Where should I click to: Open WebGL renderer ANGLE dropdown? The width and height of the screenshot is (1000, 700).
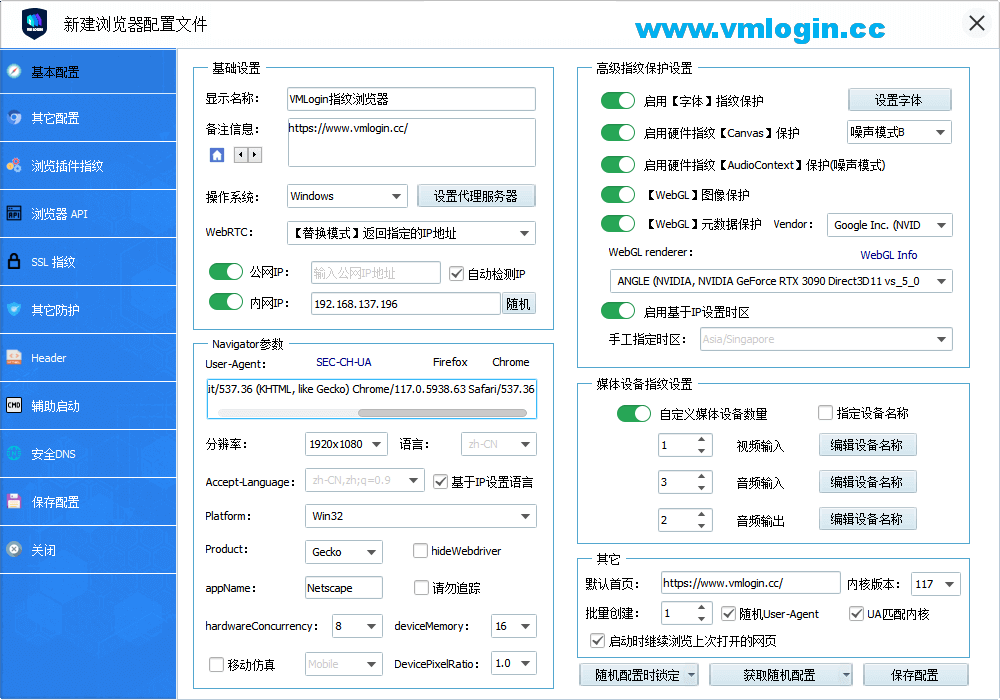click(781, 281)
